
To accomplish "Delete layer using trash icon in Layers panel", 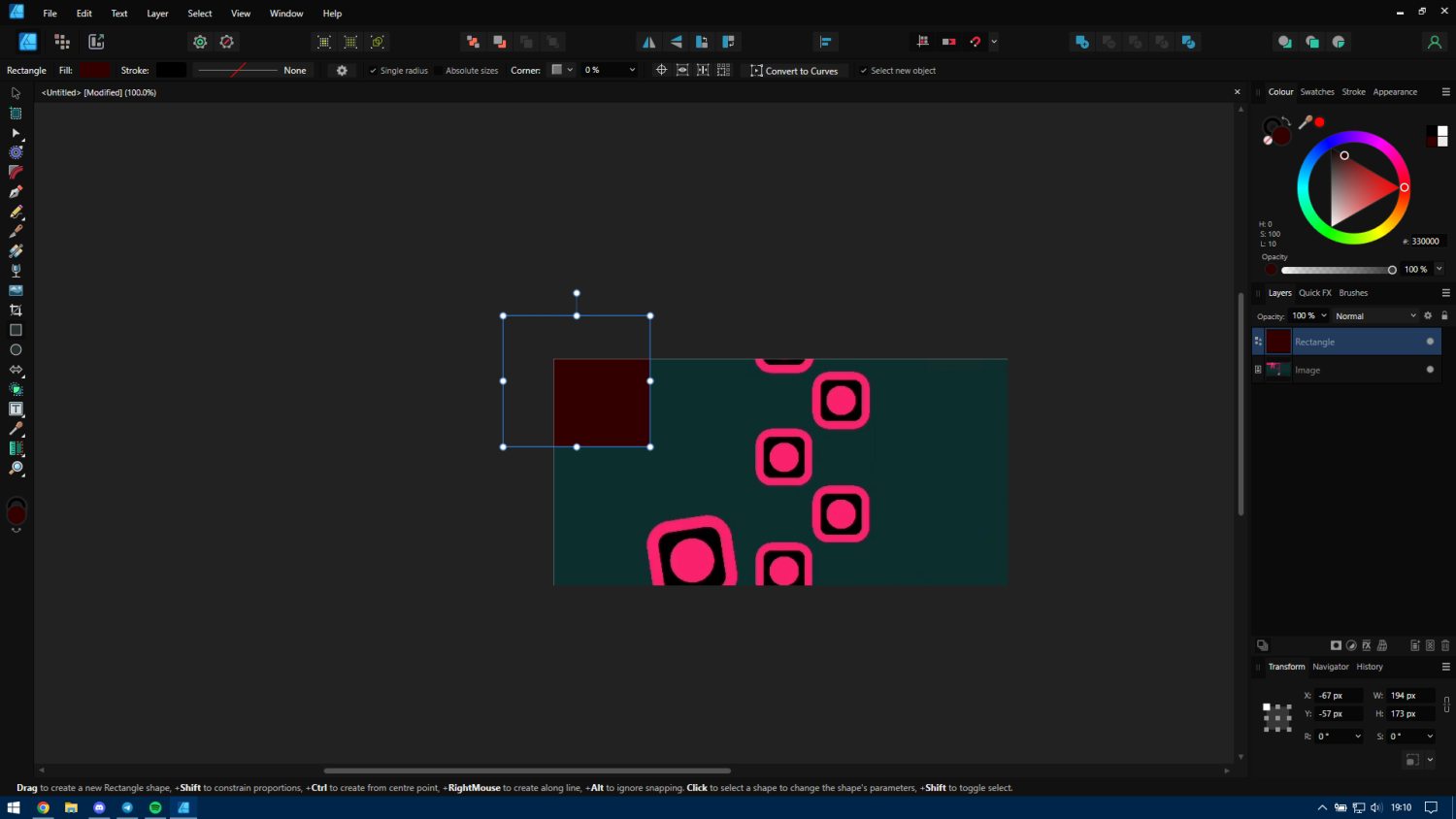I will coord(1445,645).
